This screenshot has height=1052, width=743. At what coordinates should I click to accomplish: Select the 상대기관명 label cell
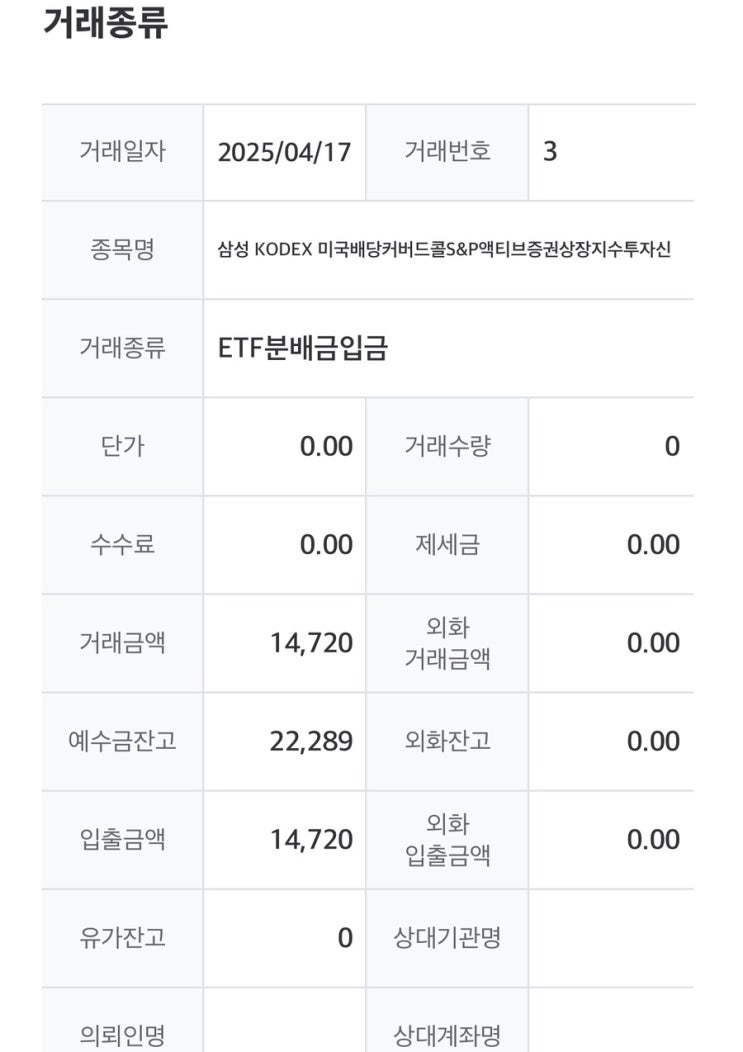click(447, 937)
